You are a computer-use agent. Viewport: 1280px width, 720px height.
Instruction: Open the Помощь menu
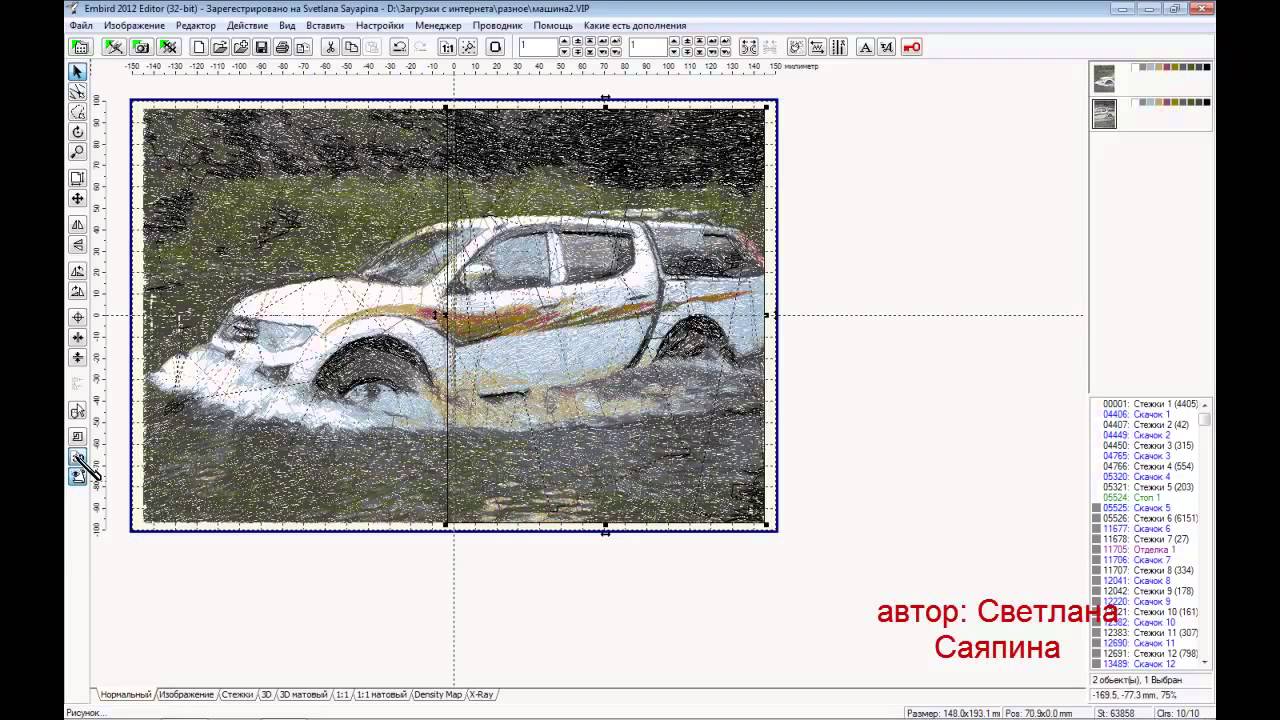(553, 25)
